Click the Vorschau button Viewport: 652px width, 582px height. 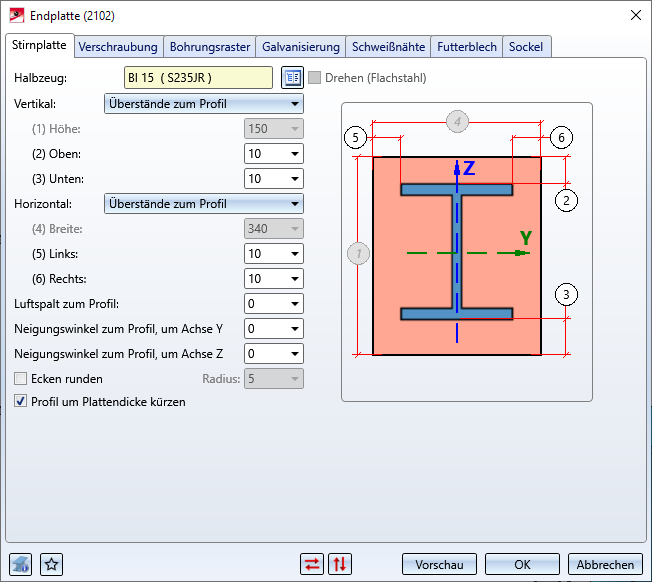click(x=438, y=564)
